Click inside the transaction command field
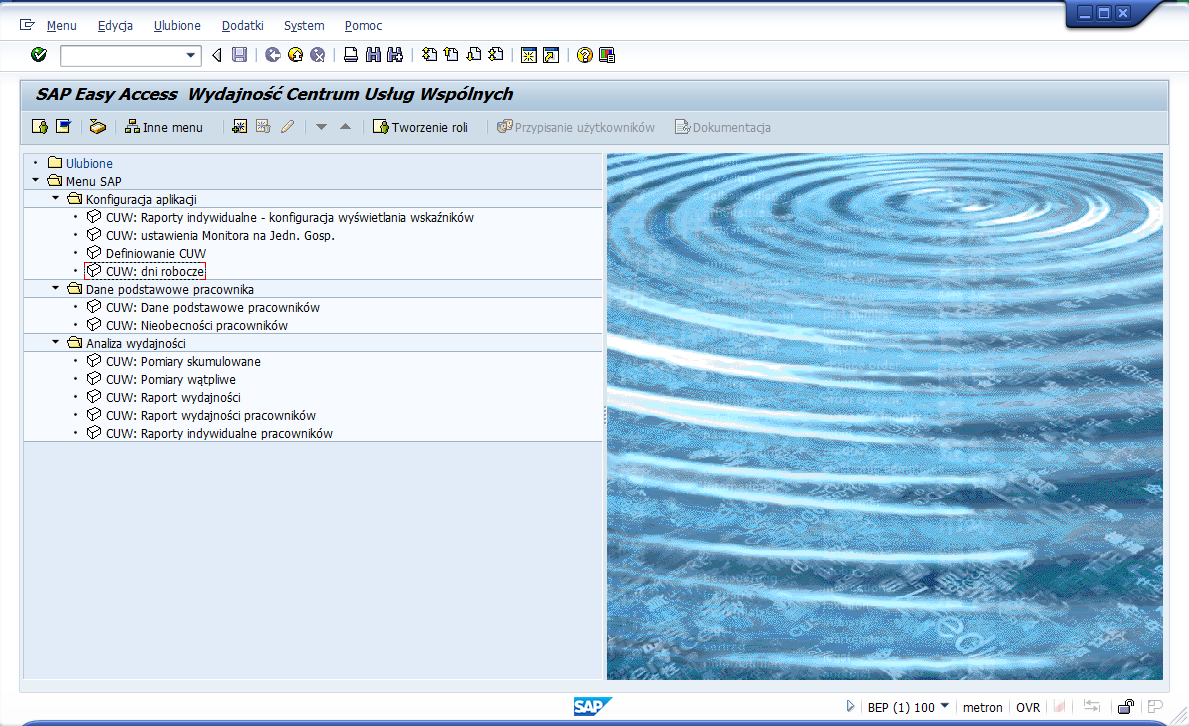The height and width of the screenshot is (726, 1189). (x=122, y=55)
